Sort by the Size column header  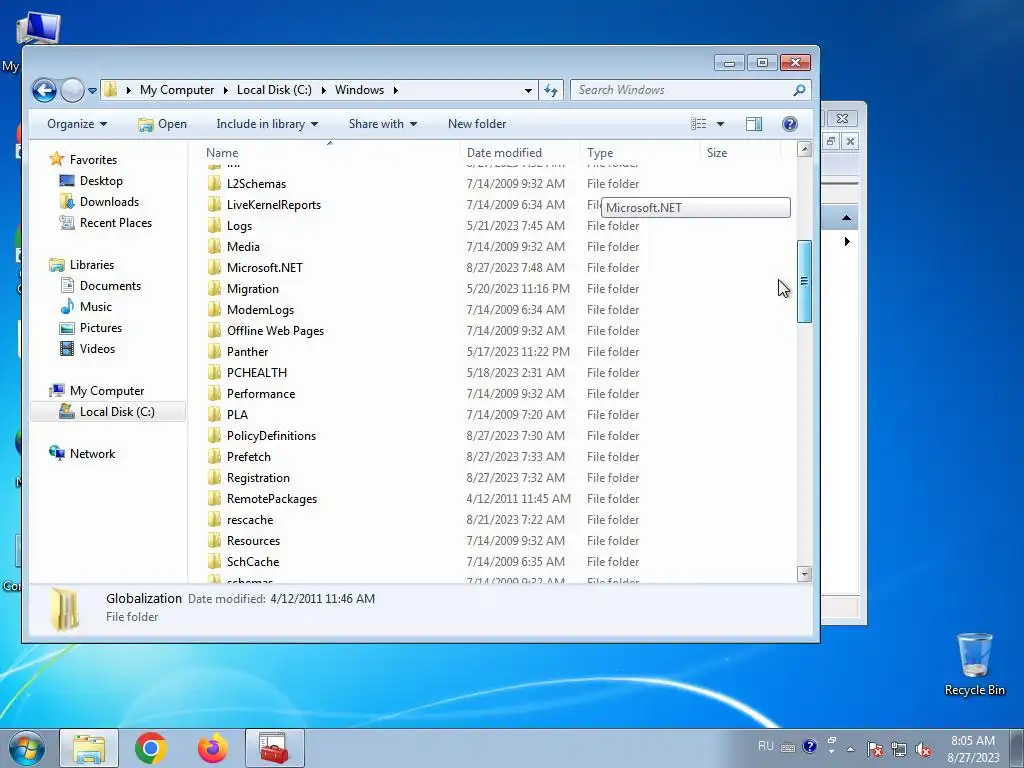[x=716, y=153]
